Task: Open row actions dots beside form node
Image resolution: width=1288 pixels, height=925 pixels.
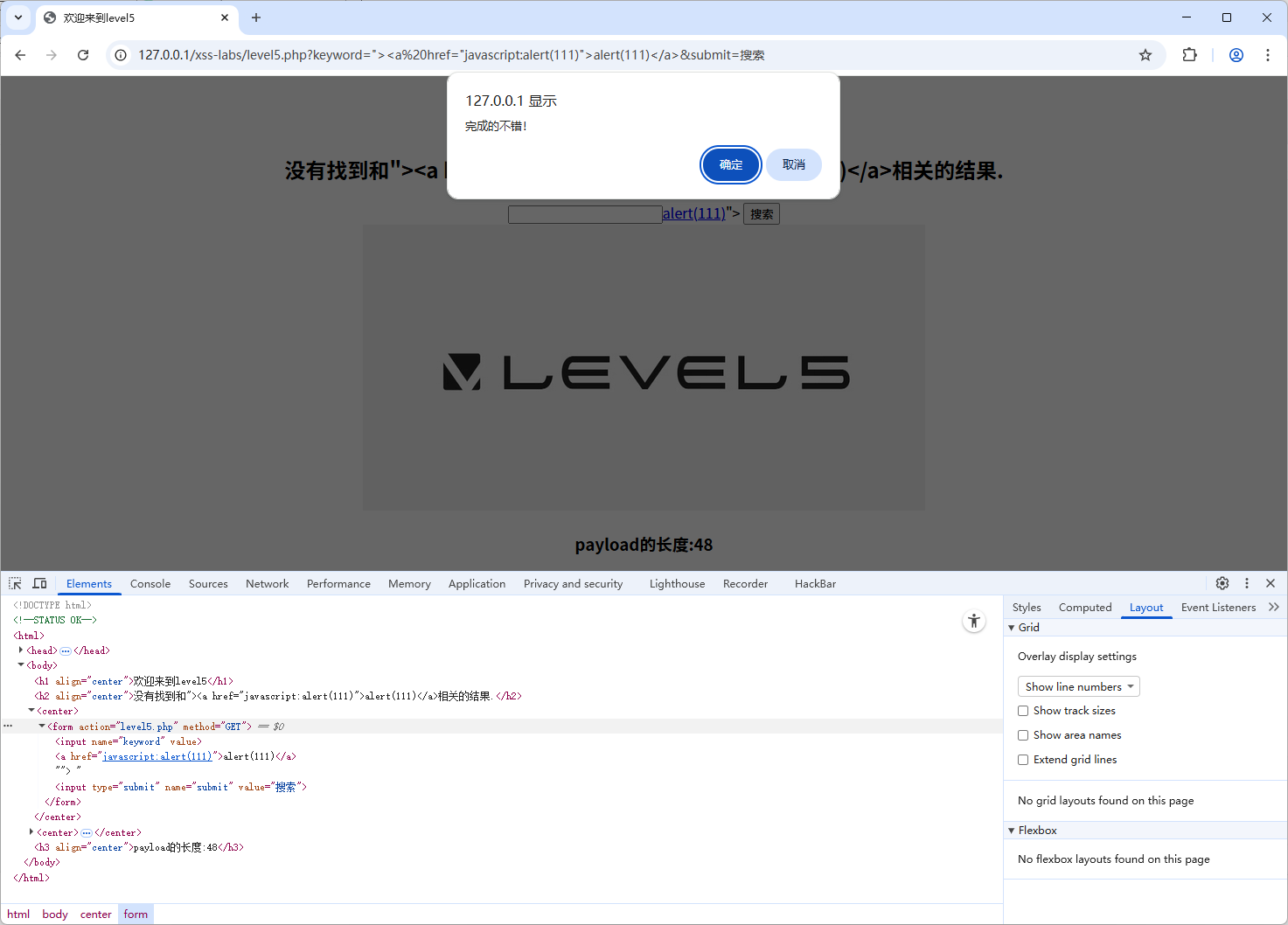Action: 8,726
